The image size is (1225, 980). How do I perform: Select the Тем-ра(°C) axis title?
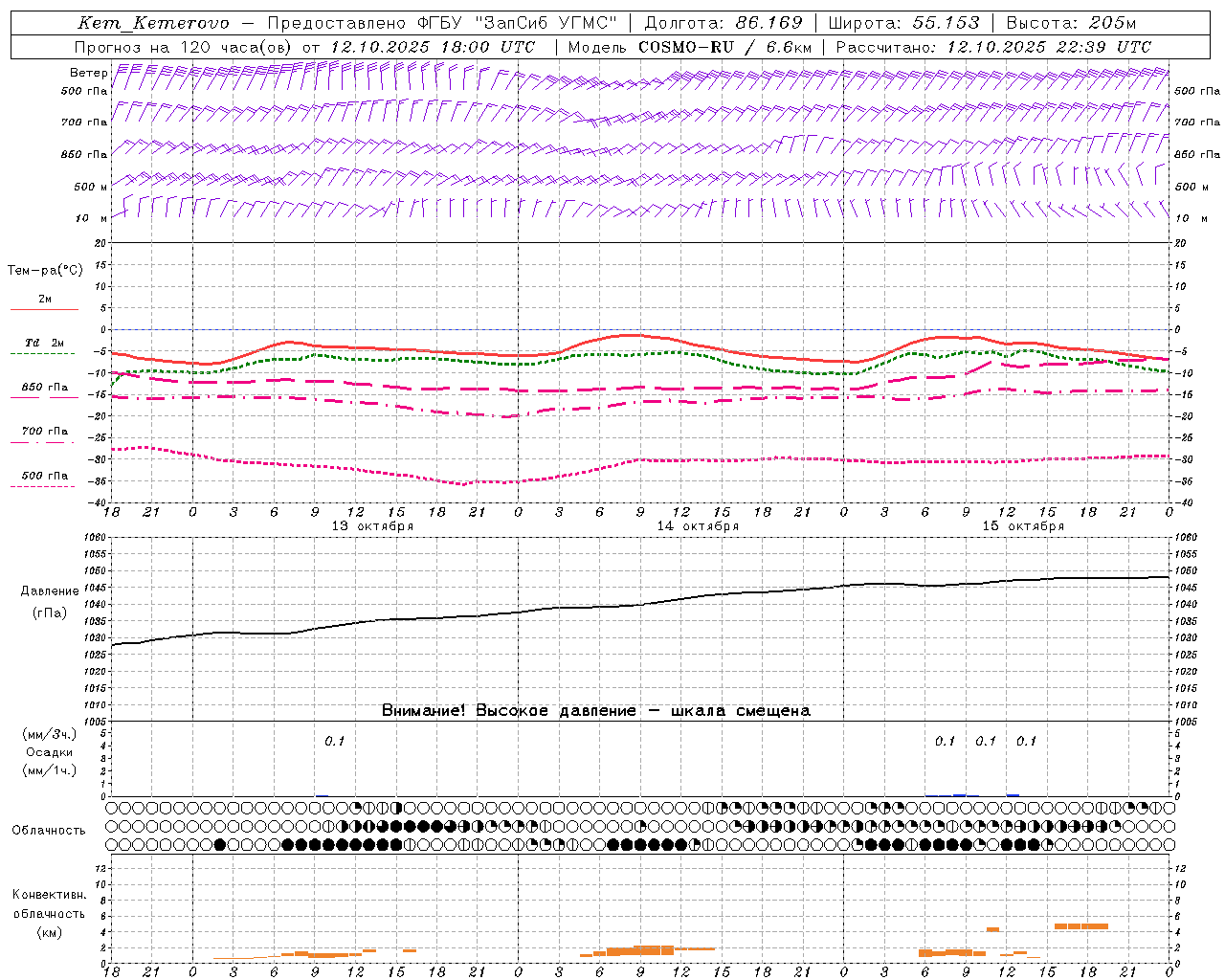pyautogui.click(x=45, y=271)
